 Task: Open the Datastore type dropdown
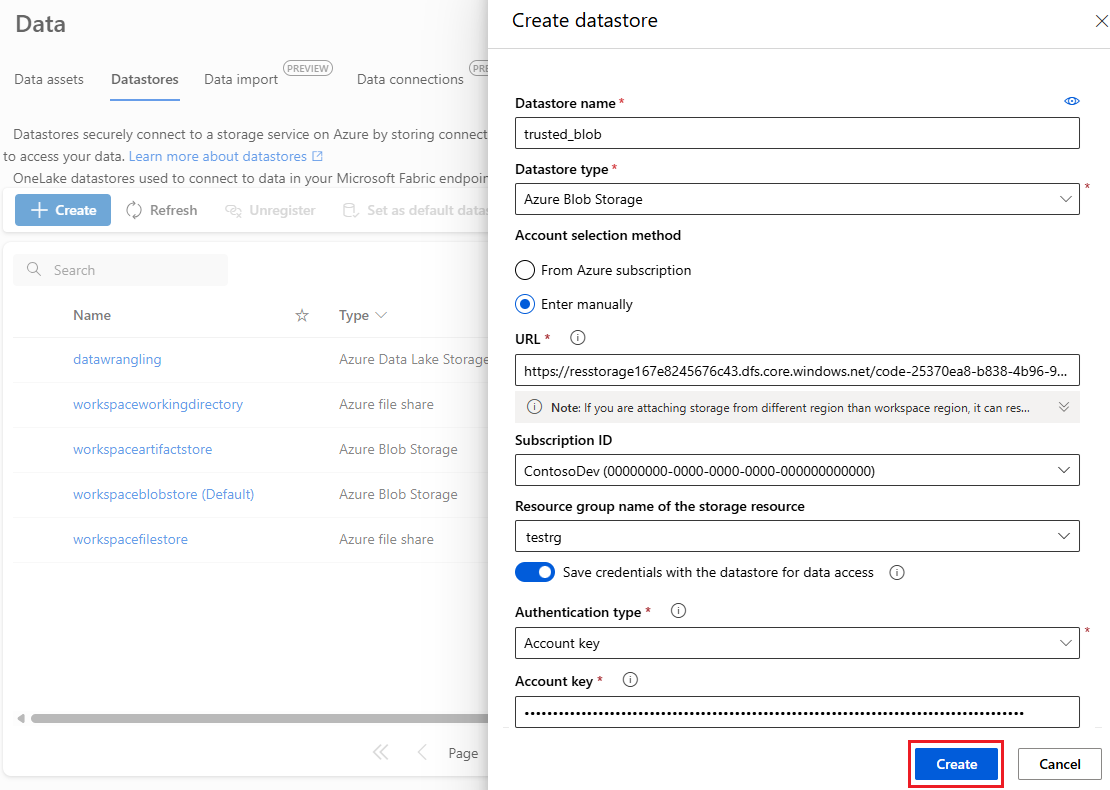click(797, 199)
